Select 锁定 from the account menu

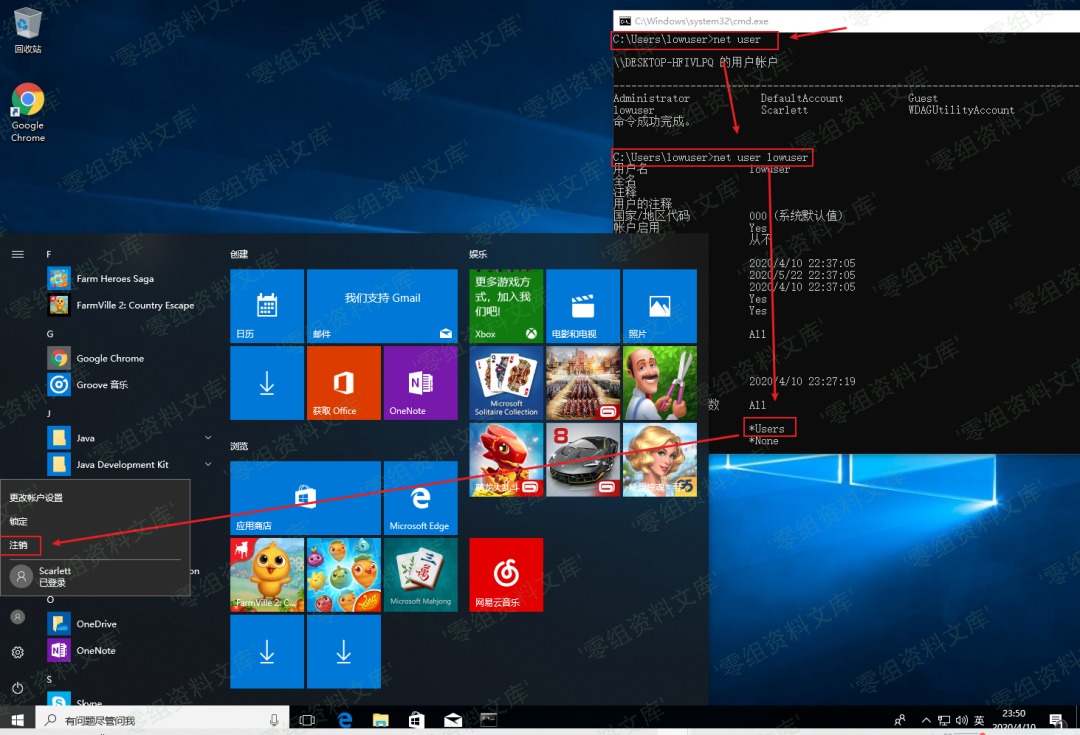pos(20,521)
